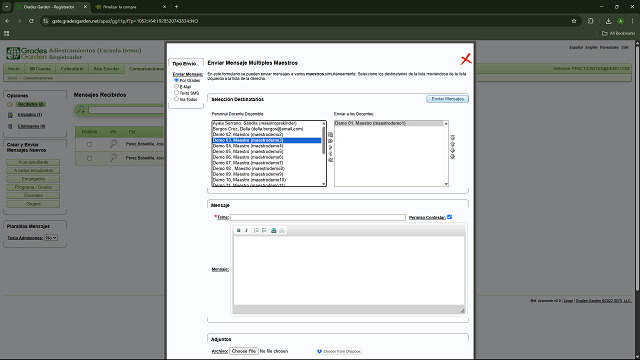Click the Recibidos folder icon in Opciones
The height and width of the screenshot is (360, 640).
pyautogui.click(x=10, y=104)
